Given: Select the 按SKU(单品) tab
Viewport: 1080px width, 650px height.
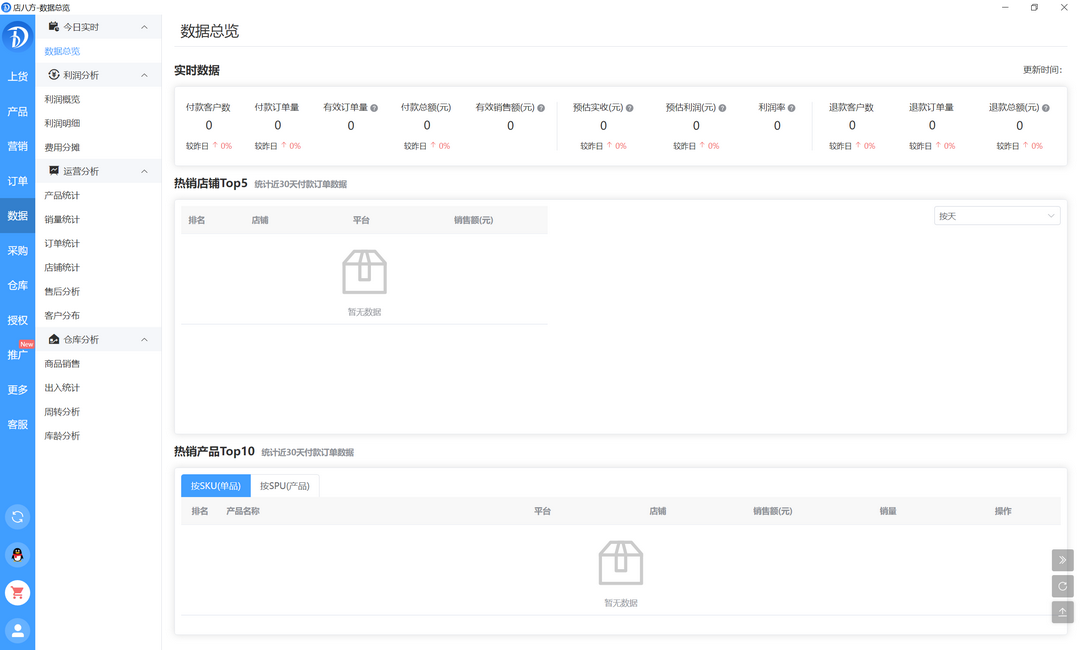Looking at the screenshot, I should click(x=216, y=486).
